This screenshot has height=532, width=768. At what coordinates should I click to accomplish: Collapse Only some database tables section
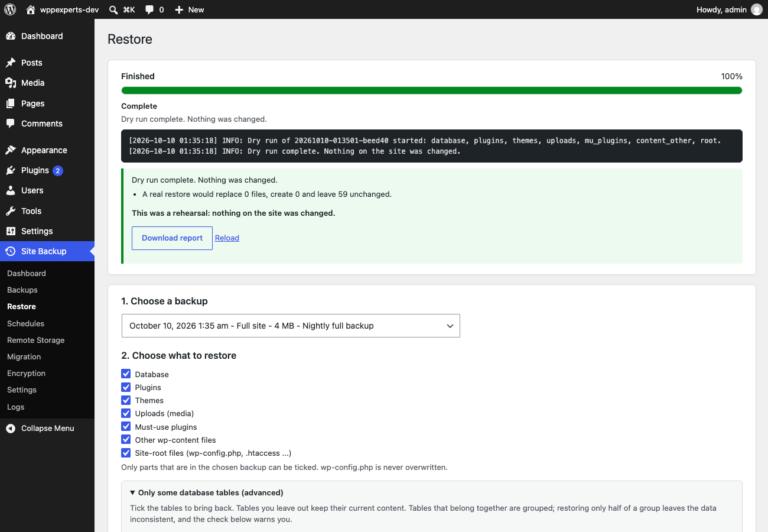pos(207,493)
